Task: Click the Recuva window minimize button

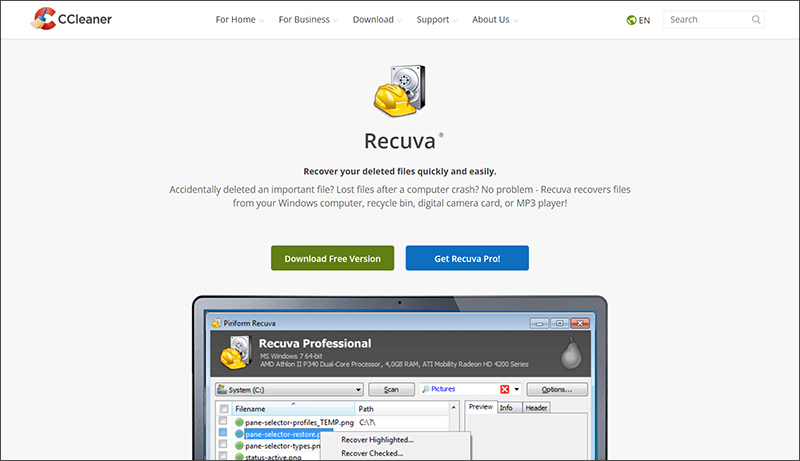Action: point(539,323)
